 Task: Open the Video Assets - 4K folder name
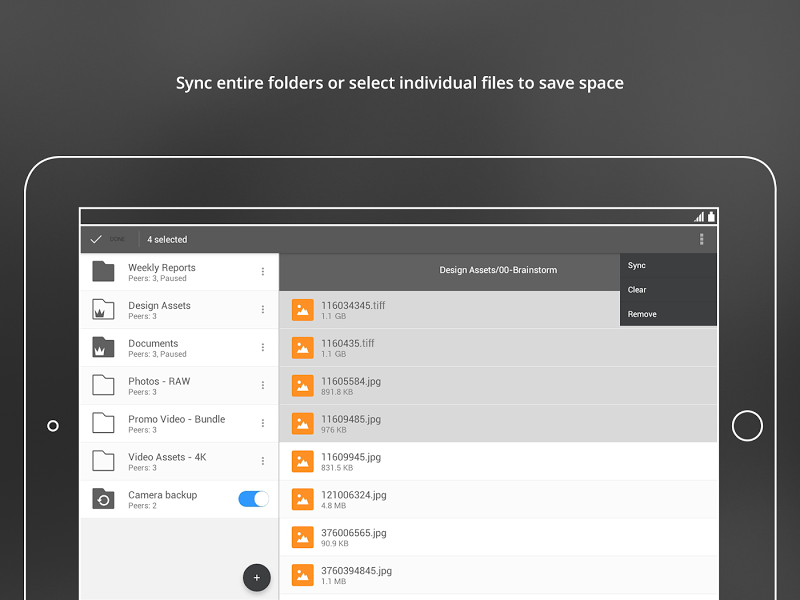167,457
